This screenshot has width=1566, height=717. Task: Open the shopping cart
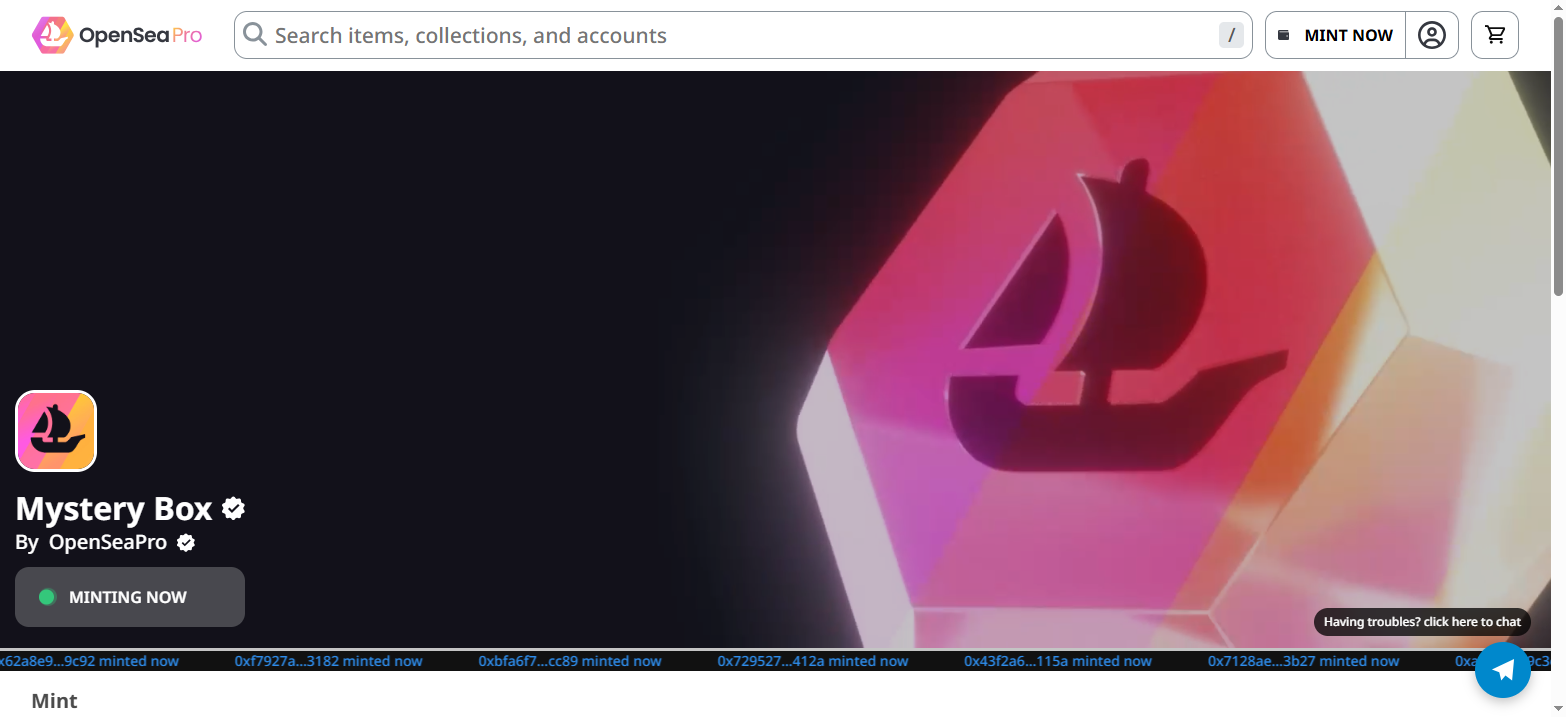(x=1495, y=35)
